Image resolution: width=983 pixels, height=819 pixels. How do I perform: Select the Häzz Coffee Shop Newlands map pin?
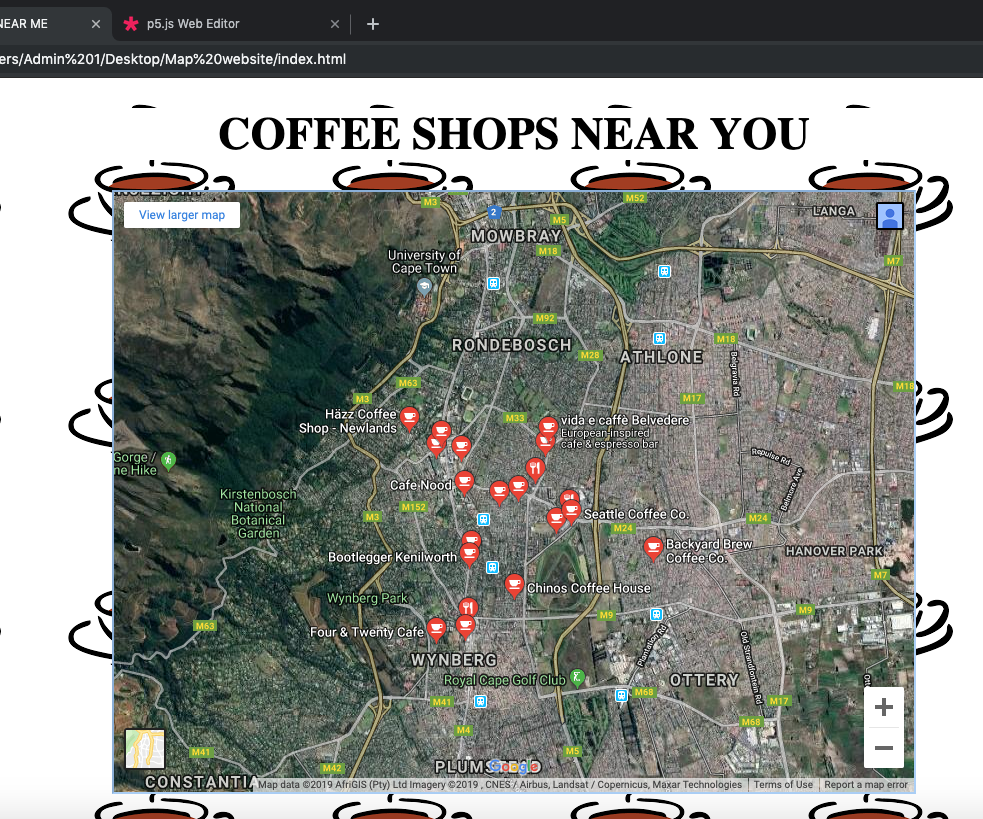pos(410,417)
